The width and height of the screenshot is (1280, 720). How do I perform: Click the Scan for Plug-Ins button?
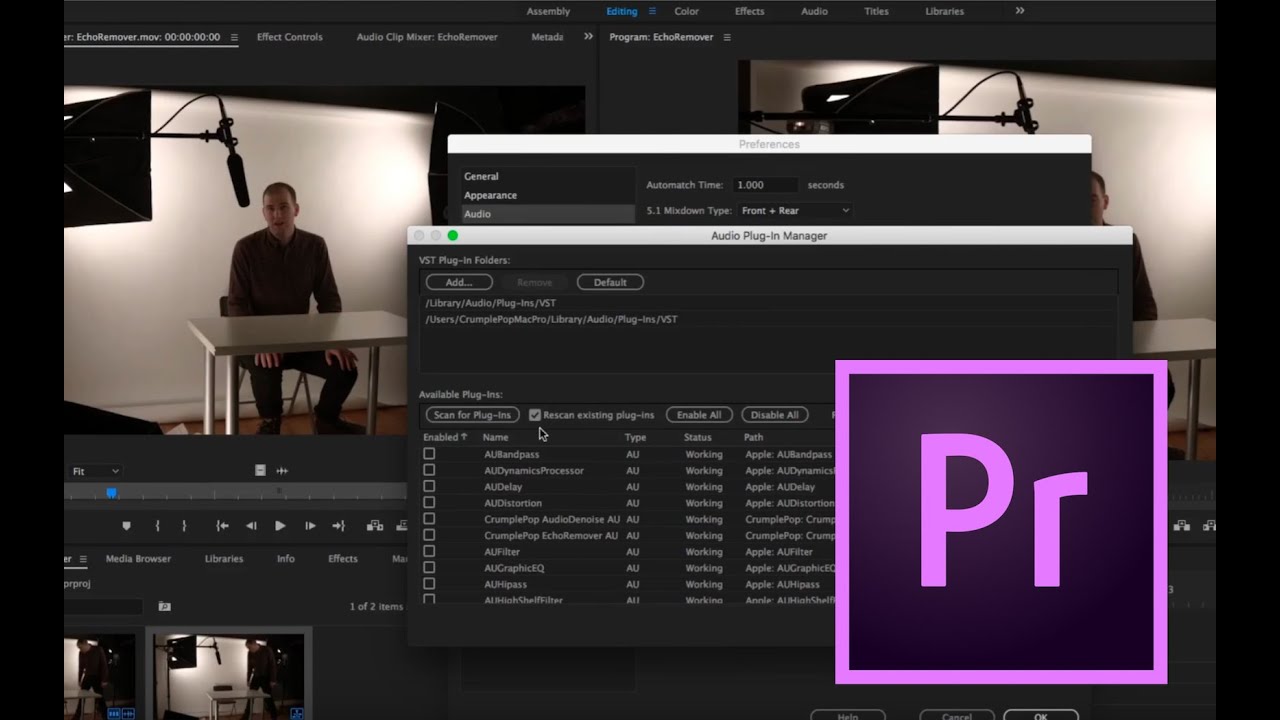(x=472, y=415)
